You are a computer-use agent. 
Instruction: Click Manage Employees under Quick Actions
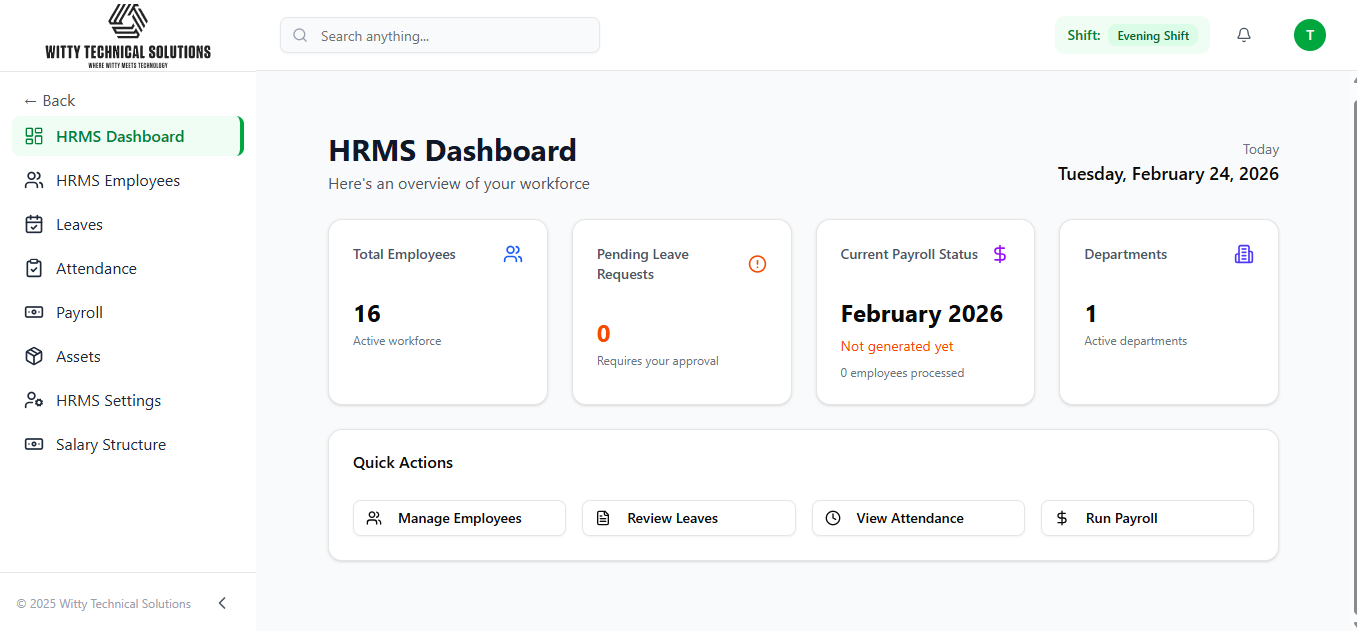click(x=459, y=518)
